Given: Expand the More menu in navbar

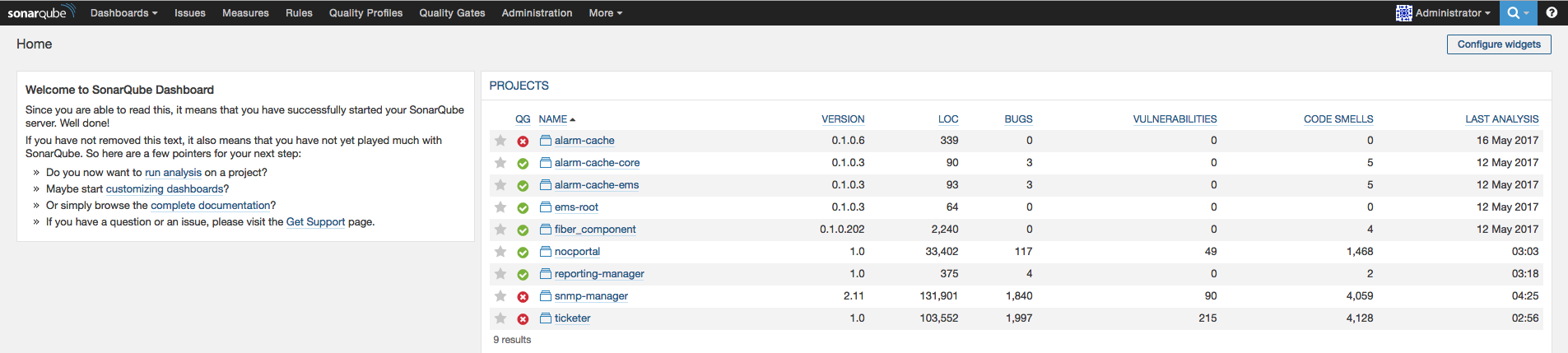Looking at the screenshot, I should click(x=605, y=13).
